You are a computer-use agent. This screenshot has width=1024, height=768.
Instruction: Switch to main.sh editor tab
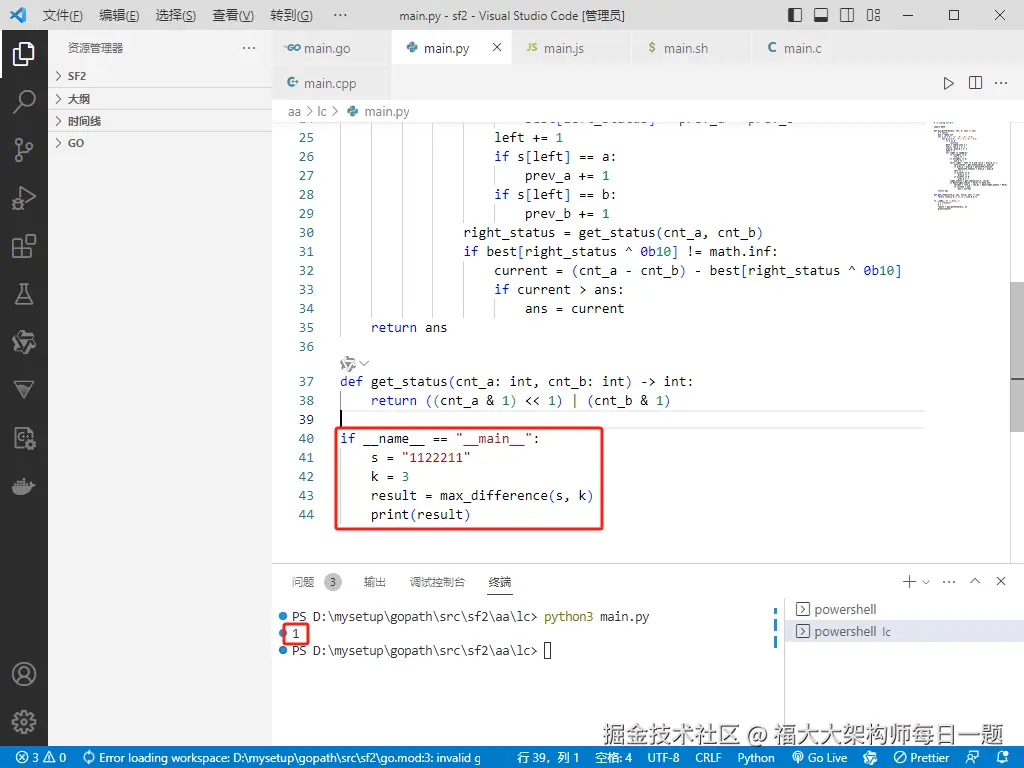[692, 48]
